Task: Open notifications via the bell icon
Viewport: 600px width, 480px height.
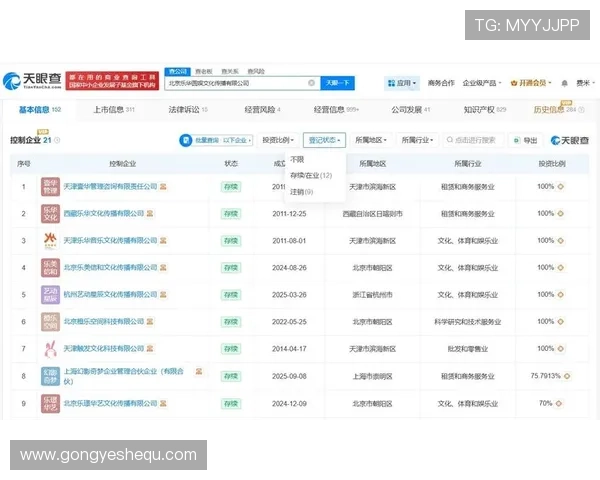Action: [564, 83]
